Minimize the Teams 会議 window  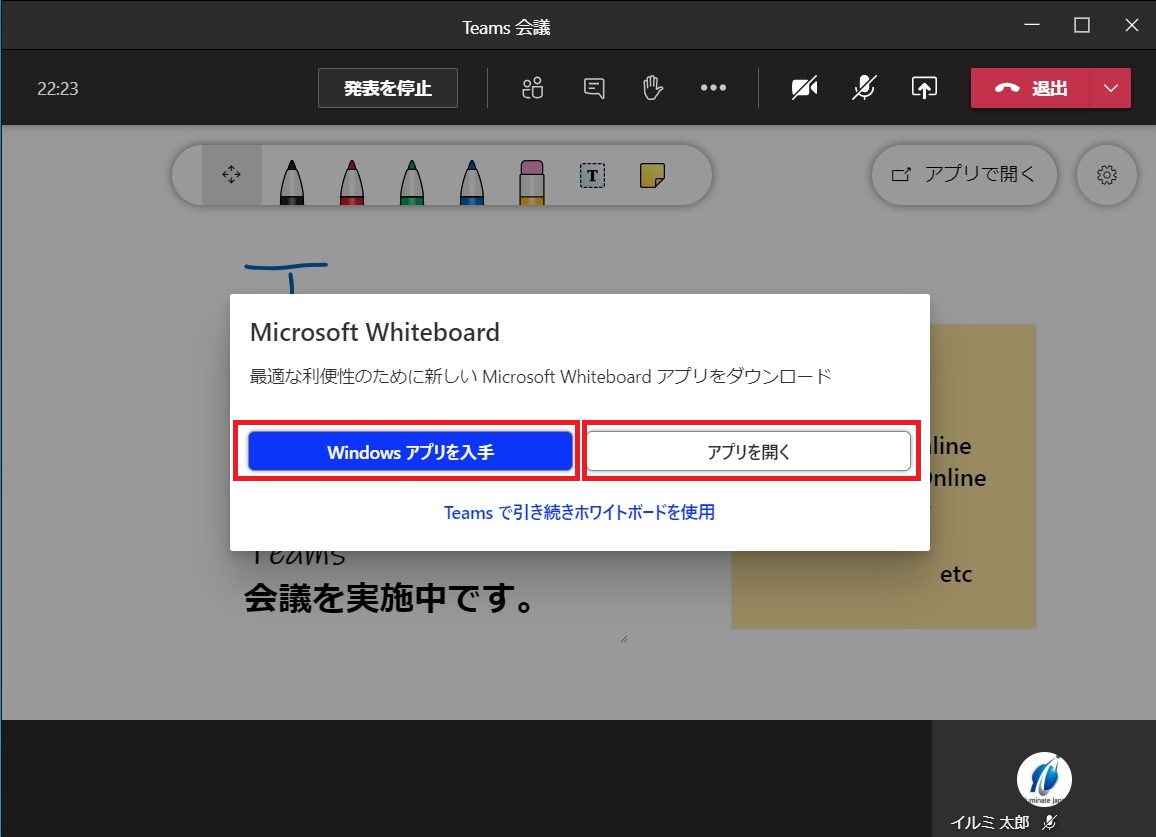[1032, 25]
